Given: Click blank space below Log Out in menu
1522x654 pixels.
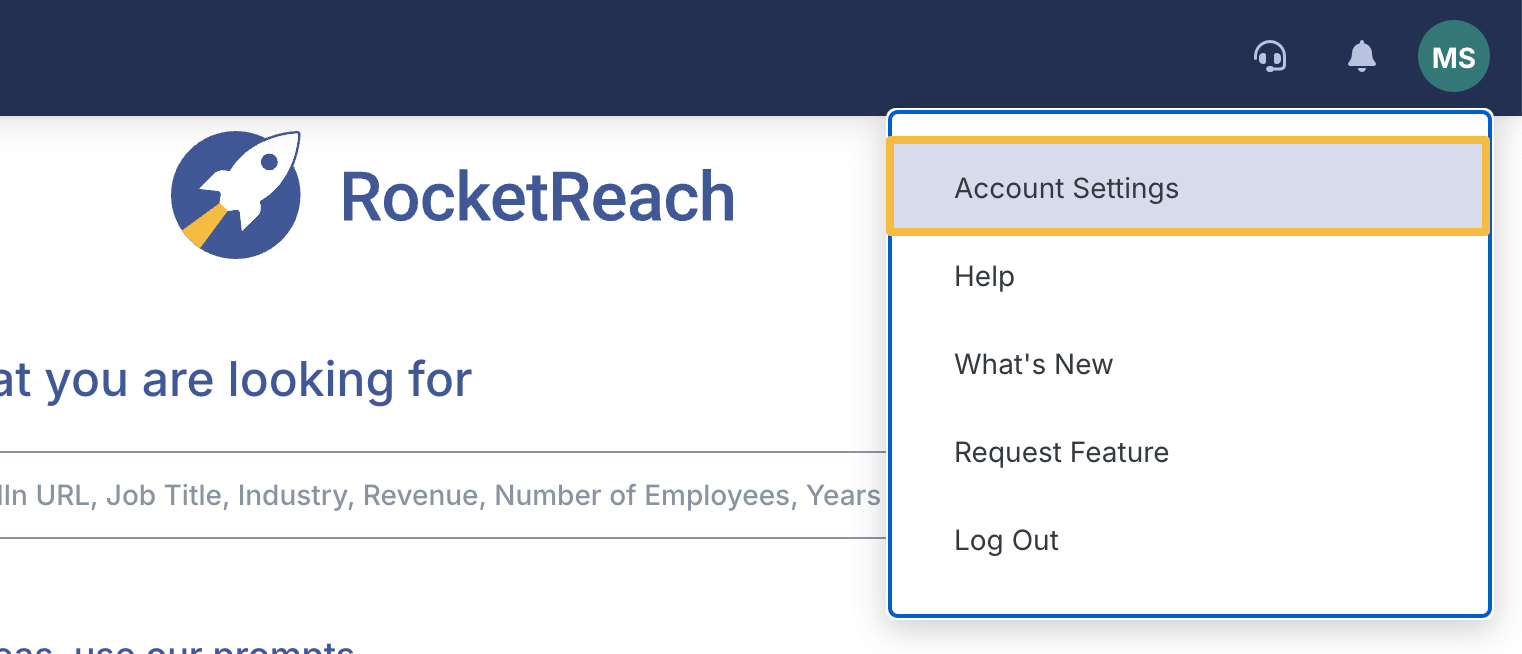Looking at the screenshot, I should (1188, 590).
